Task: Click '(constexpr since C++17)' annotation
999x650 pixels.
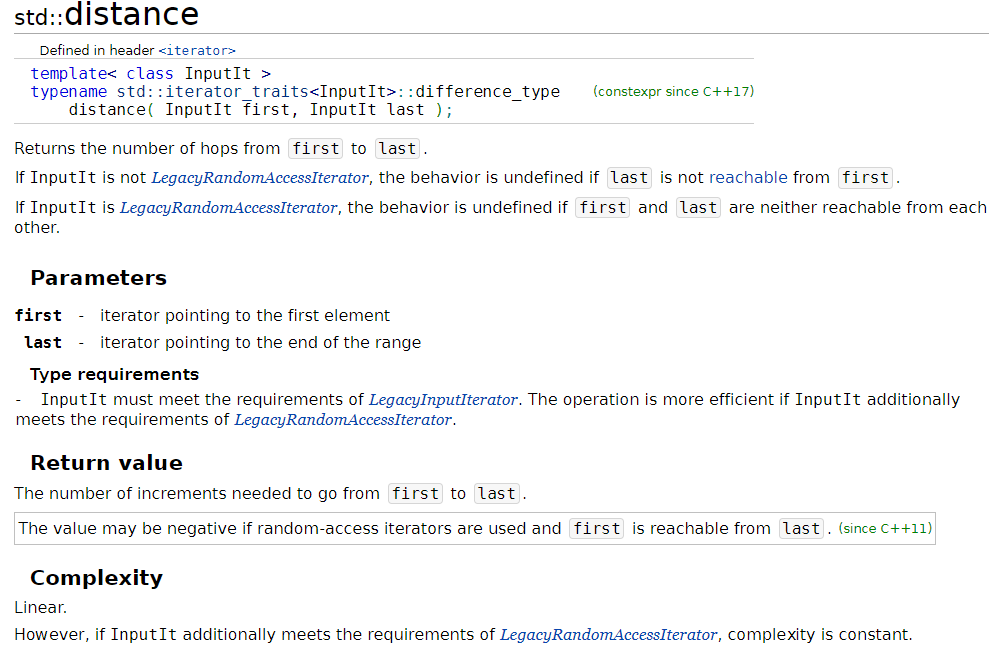Action: (x=673, y=91)
